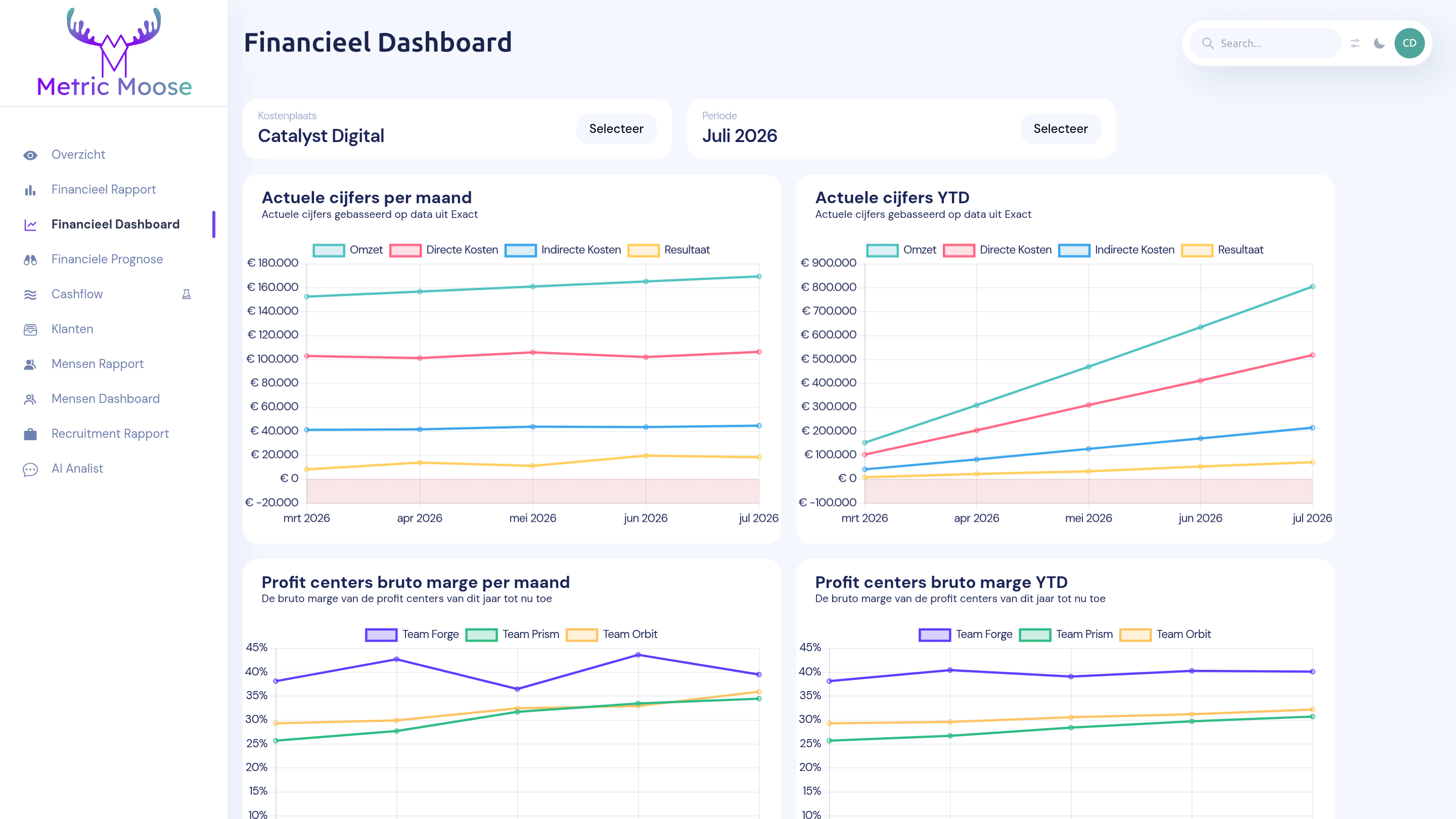Image resolution: width=1456 pixels, height=819 pixels.
Task: Click the Actuele cijfers per maand title
Action: (x=366, y=197)
